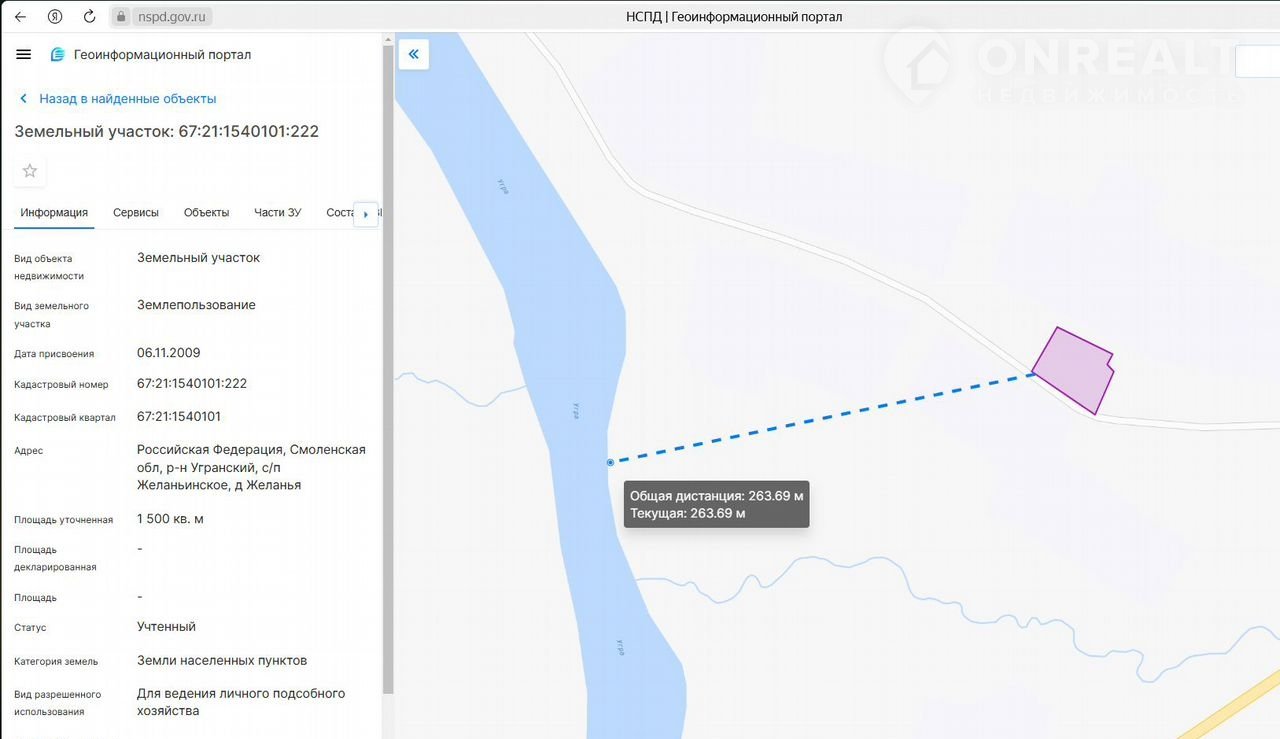Click the dashed measurement line
Viewport: 1280px width, 739px height.
(820, 418)
